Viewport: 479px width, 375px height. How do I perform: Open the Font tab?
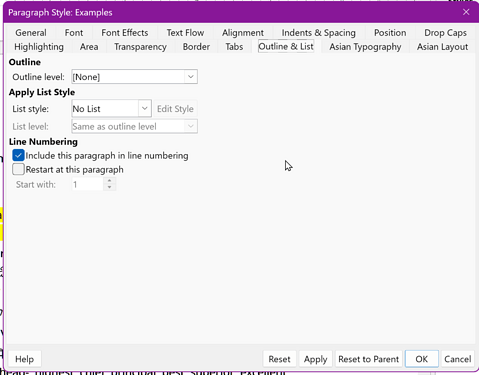[74, 33]
